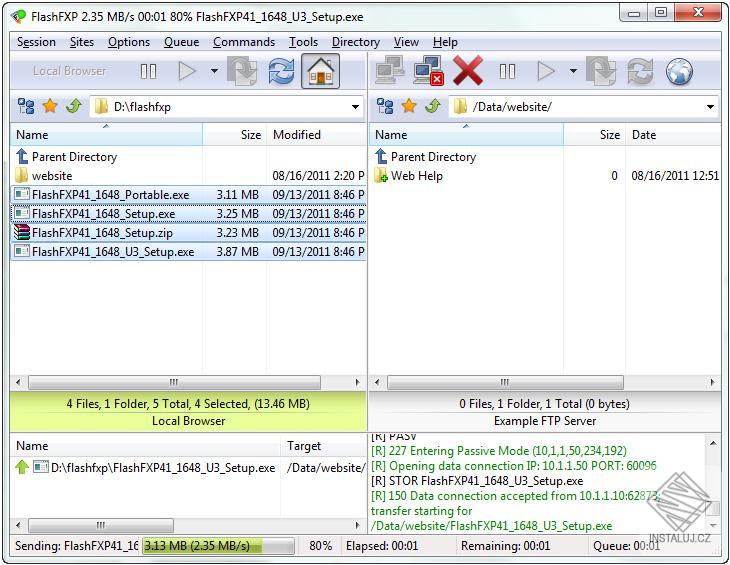This screenshot has width=730, height=565.
Task: Open the Commands menu
Action: [x=244, y=42]
